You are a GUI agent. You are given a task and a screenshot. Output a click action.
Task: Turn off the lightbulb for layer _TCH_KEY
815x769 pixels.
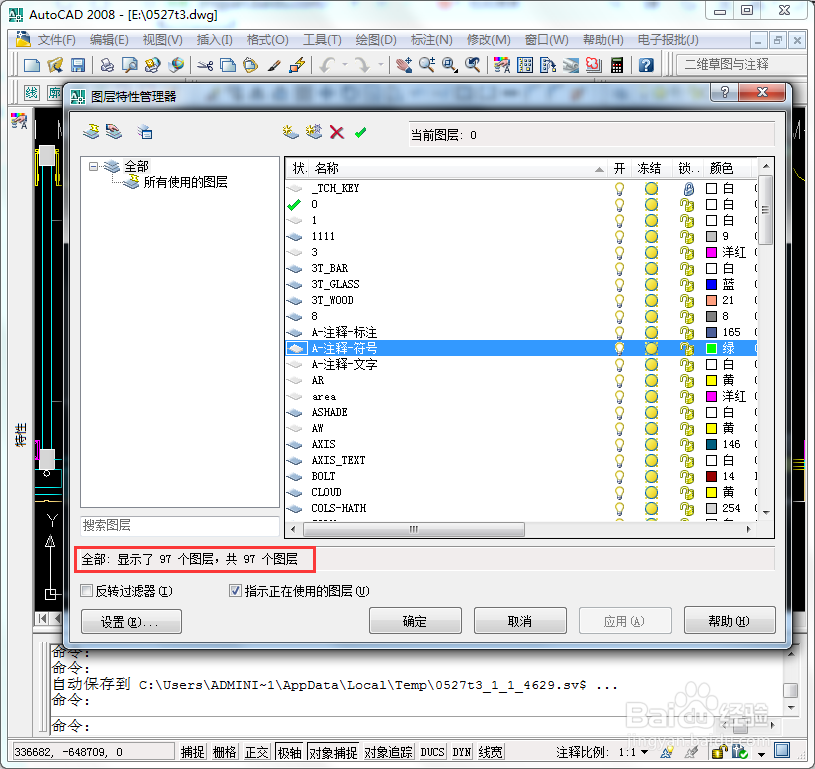tap(619, 188)
